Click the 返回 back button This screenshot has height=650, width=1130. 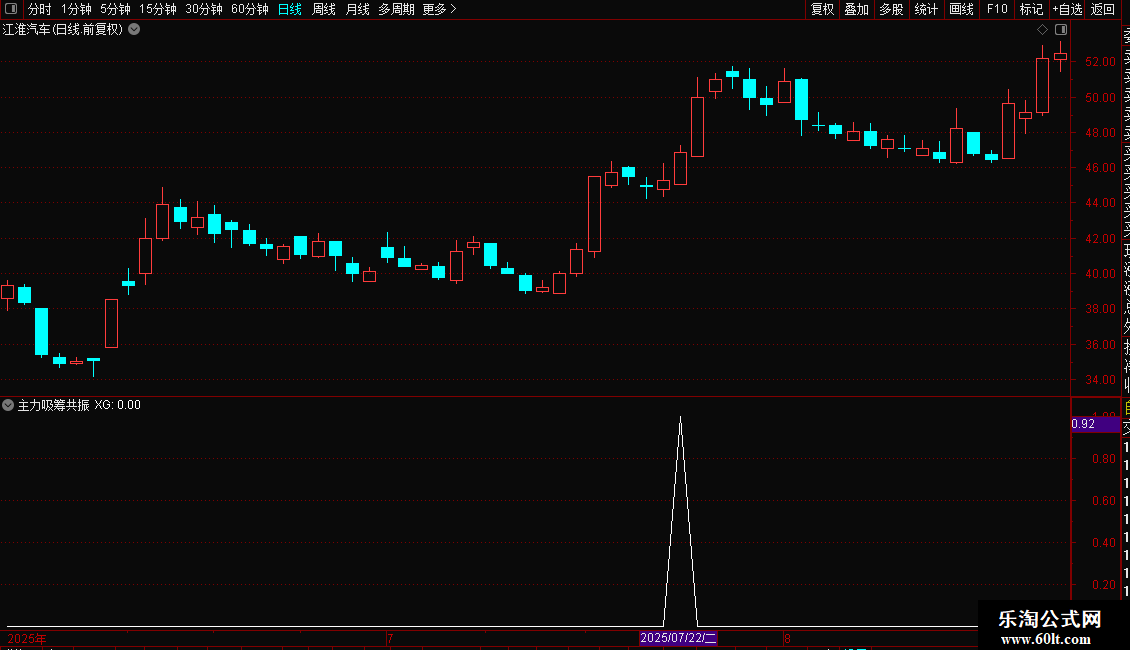(x=1103, y=9)
